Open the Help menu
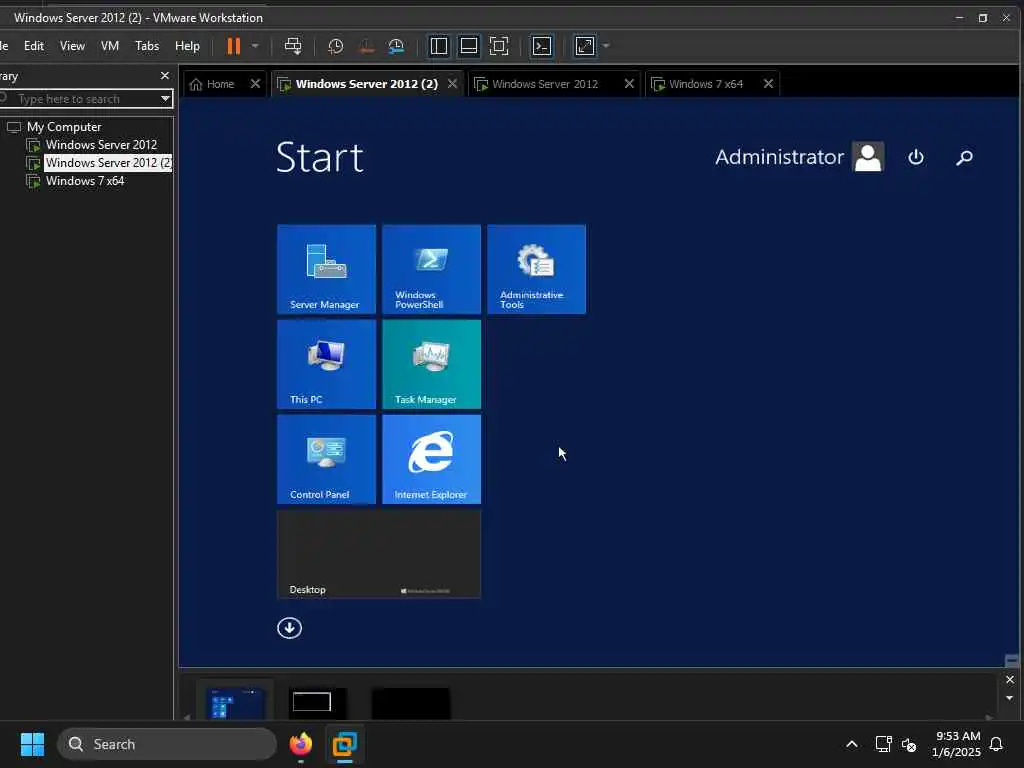This screenshot has height=768, width=1024. click(187, 46)
